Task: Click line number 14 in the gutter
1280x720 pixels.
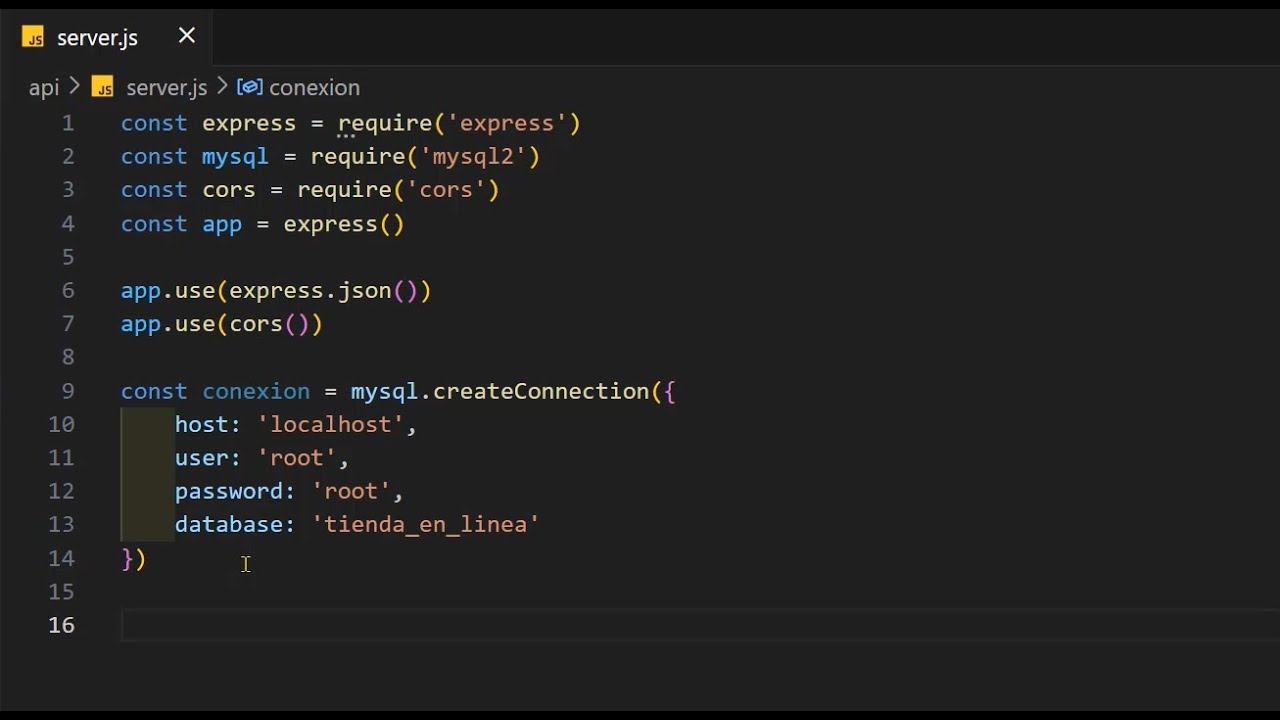Action: coord(61,558)
